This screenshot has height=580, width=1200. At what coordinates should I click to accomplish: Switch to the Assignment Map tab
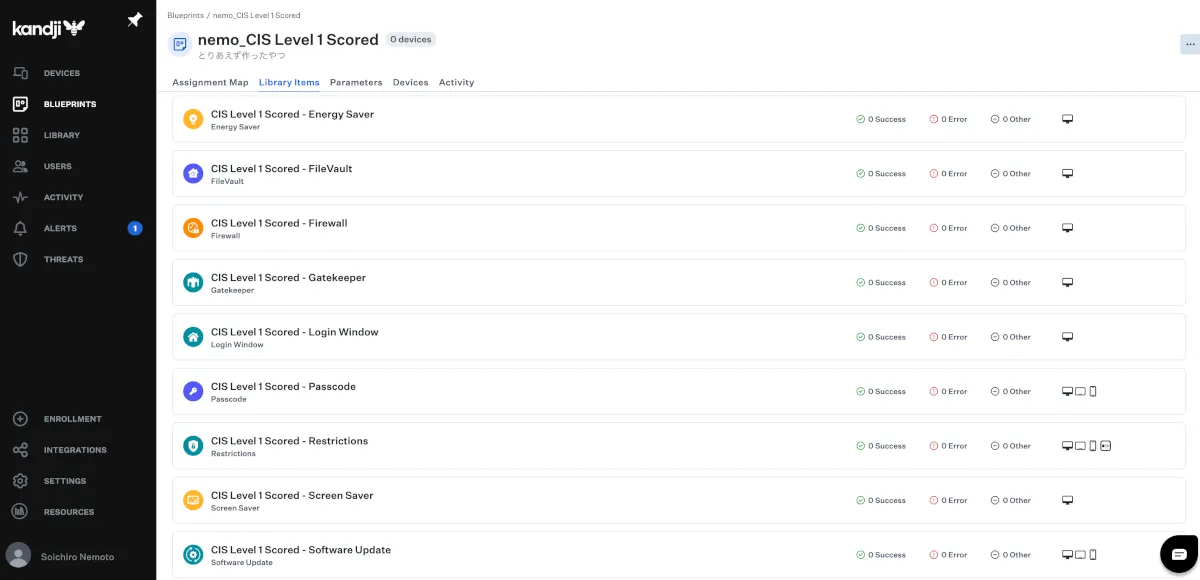210,82
